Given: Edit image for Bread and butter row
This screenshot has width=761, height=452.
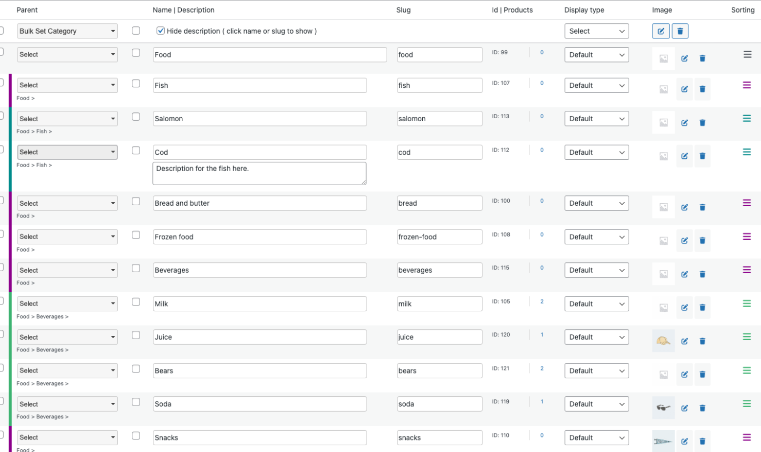Looking at the screenshot, I should (684, 207).
